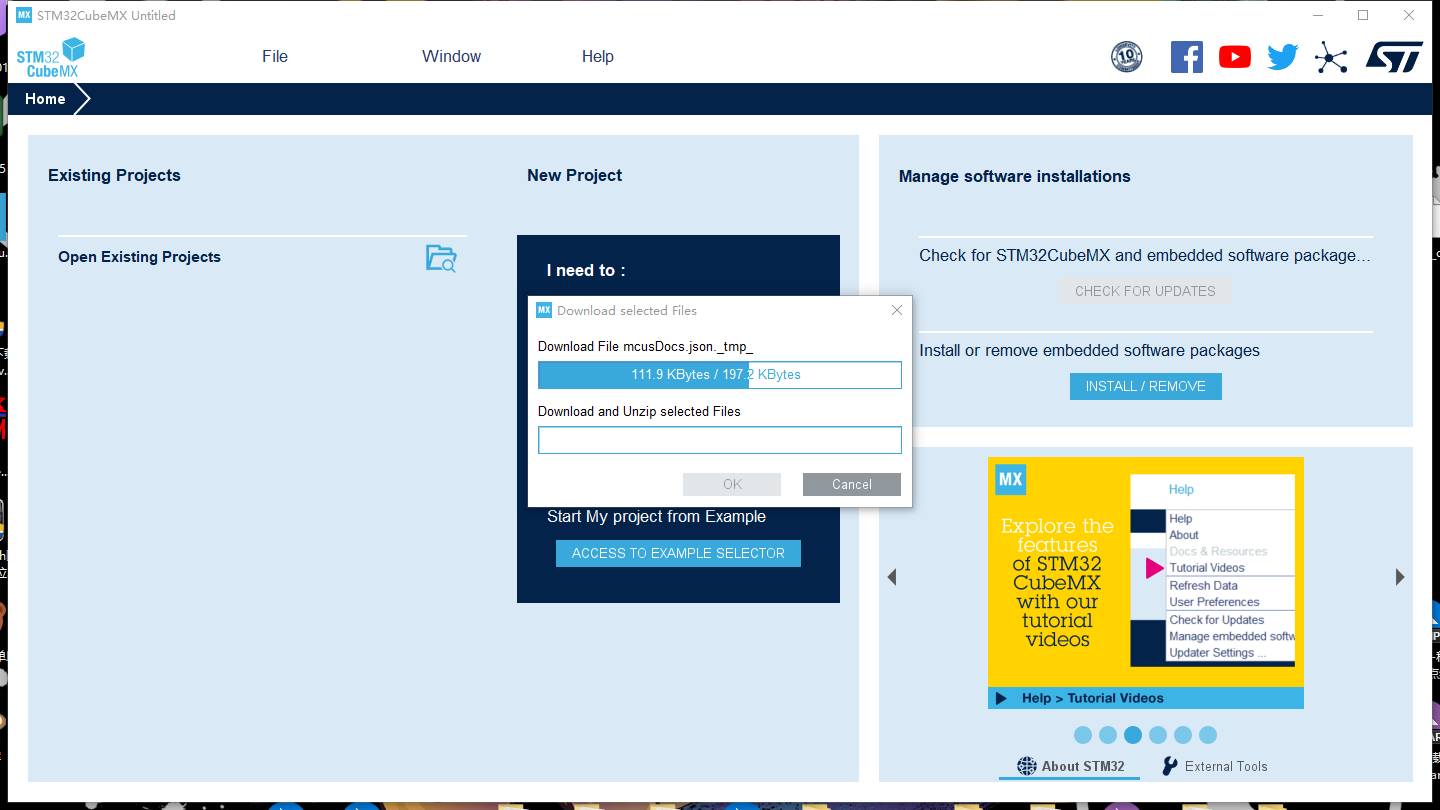Click the 'Existing Projects' heading
Image resolution: width=1440 pixels, height=810 pixels.
(114, 175)
